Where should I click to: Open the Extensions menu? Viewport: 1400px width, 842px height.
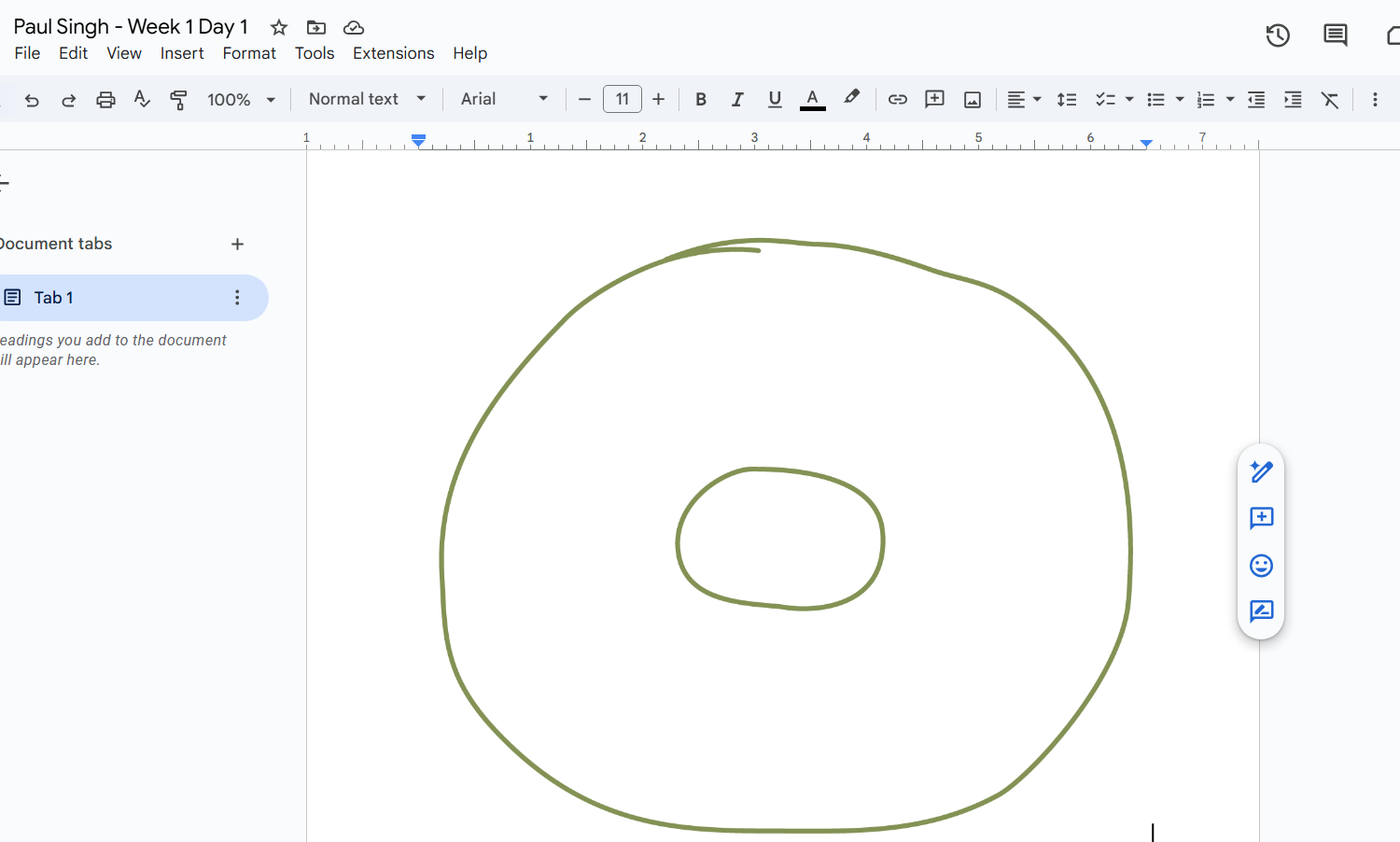[393, 53]
